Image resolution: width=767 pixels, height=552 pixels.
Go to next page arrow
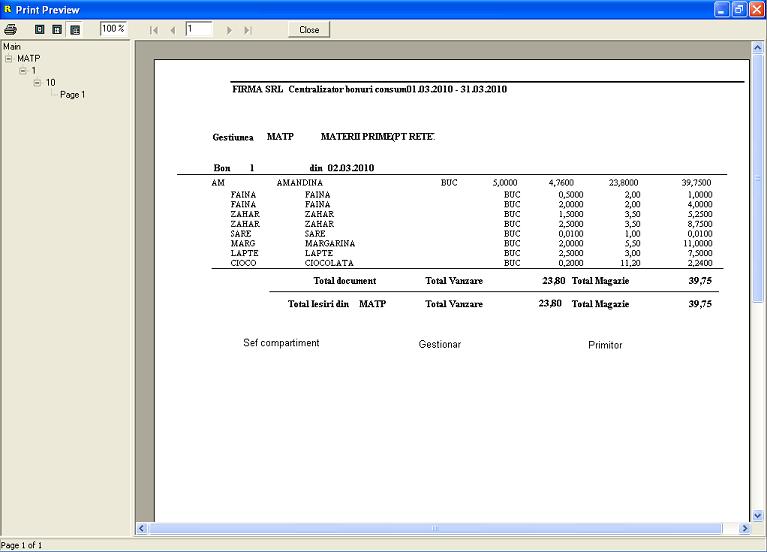pos(230,30)
